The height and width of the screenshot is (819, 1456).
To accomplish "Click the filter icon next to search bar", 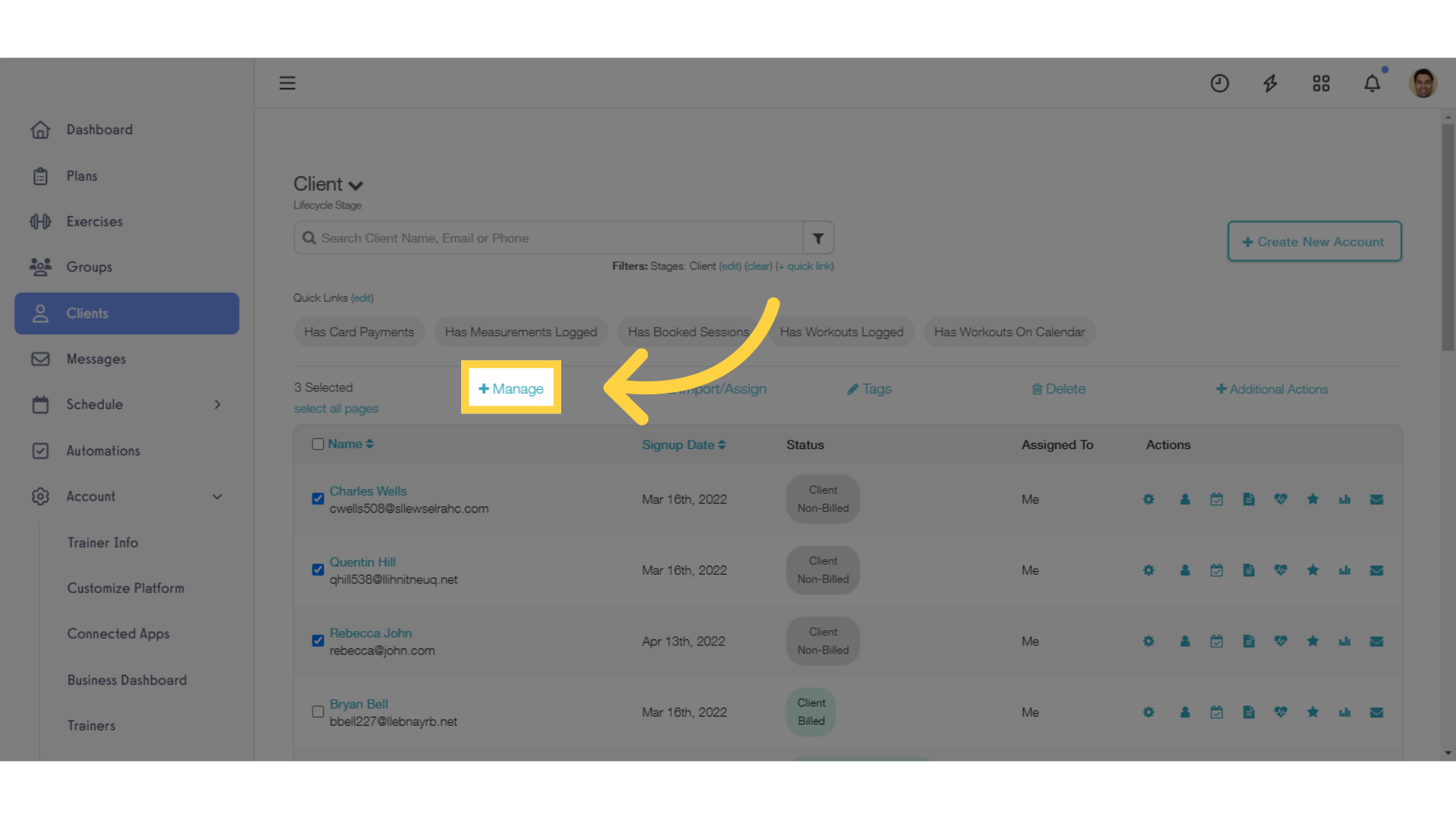I will point(818,238).
